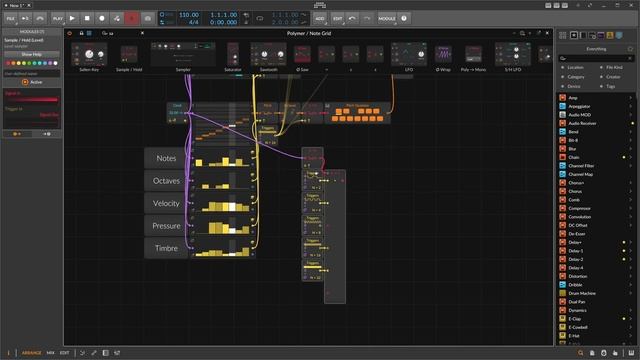Click the camera-shaped button in the transport bar
The height and width of the screenshot is (360, 640).
148,18
